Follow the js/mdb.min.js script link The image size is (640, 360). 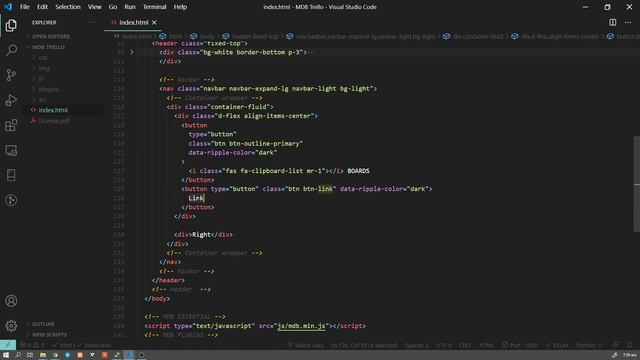coord(301,326)
